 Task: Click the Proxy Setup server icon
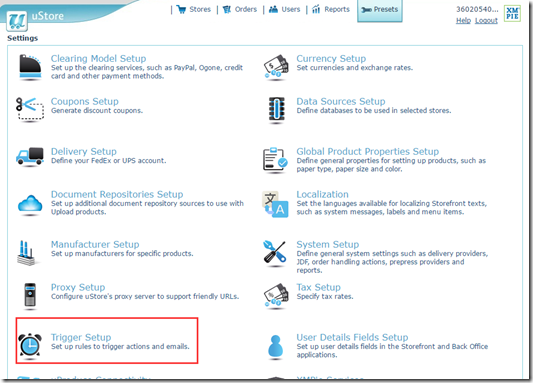[30, 296]
